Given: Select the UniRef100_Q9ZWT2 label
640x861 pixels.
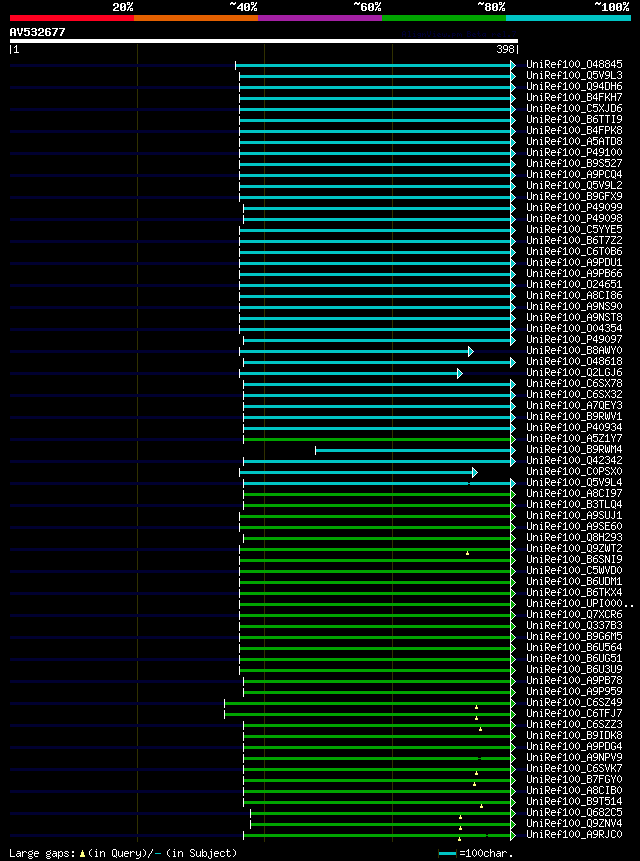Looking at the screenshot, I should 574,547.
